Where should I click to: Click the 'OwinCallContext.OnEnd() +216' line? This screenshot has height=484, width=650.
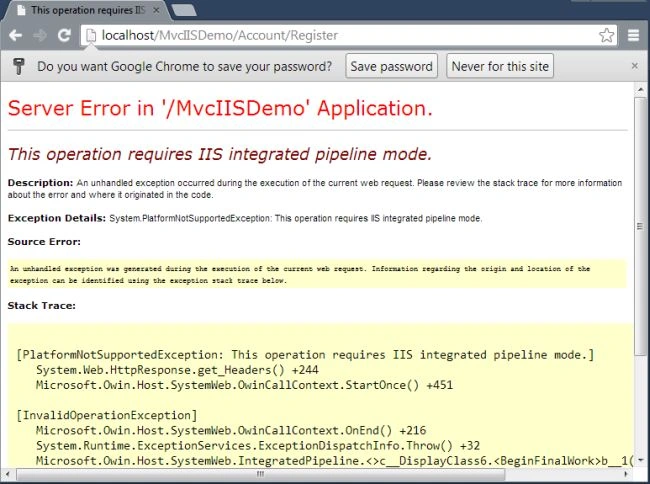tap(231, 430)
